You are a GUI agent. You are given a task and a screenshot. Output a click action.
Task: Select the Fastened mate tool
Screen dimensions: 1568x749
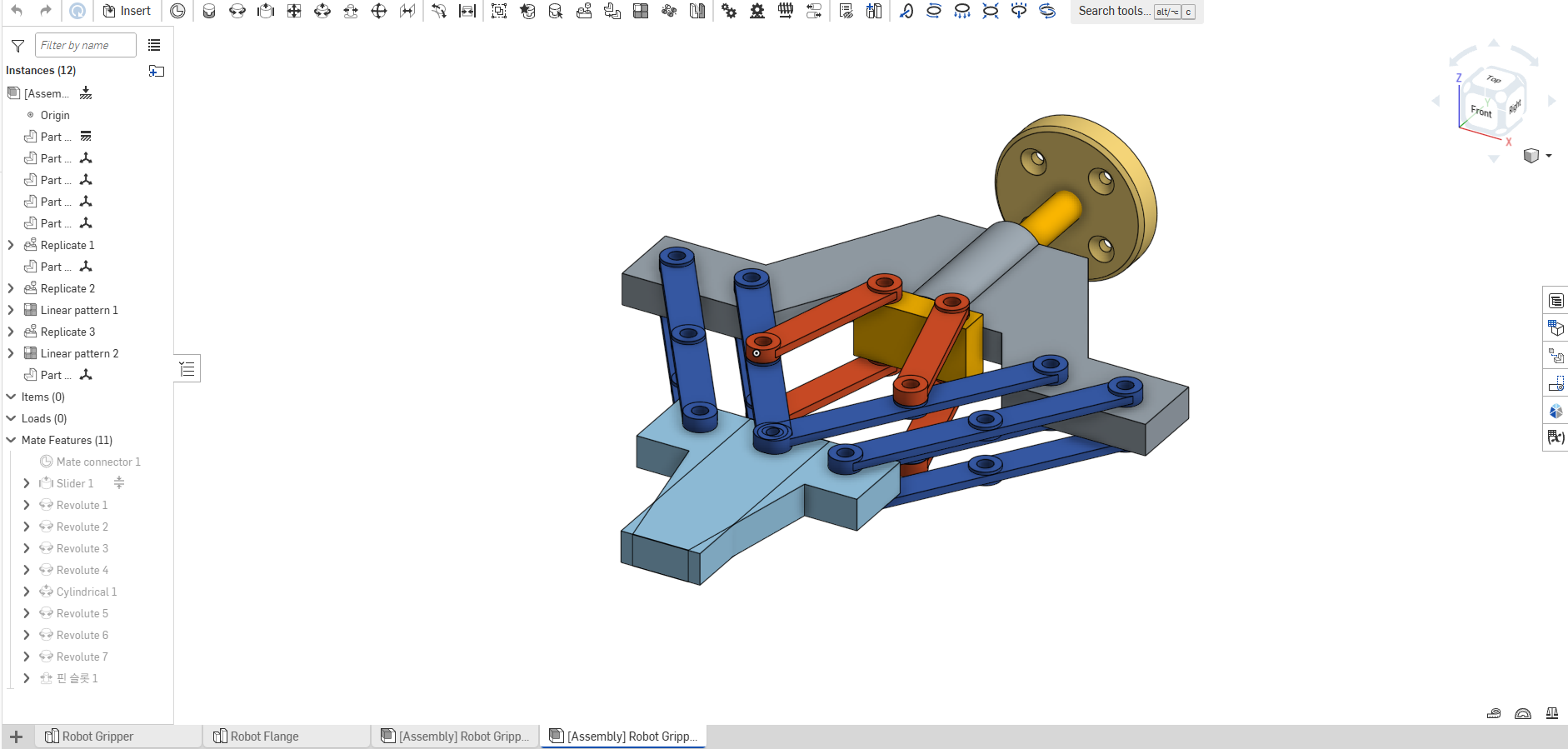209,11
